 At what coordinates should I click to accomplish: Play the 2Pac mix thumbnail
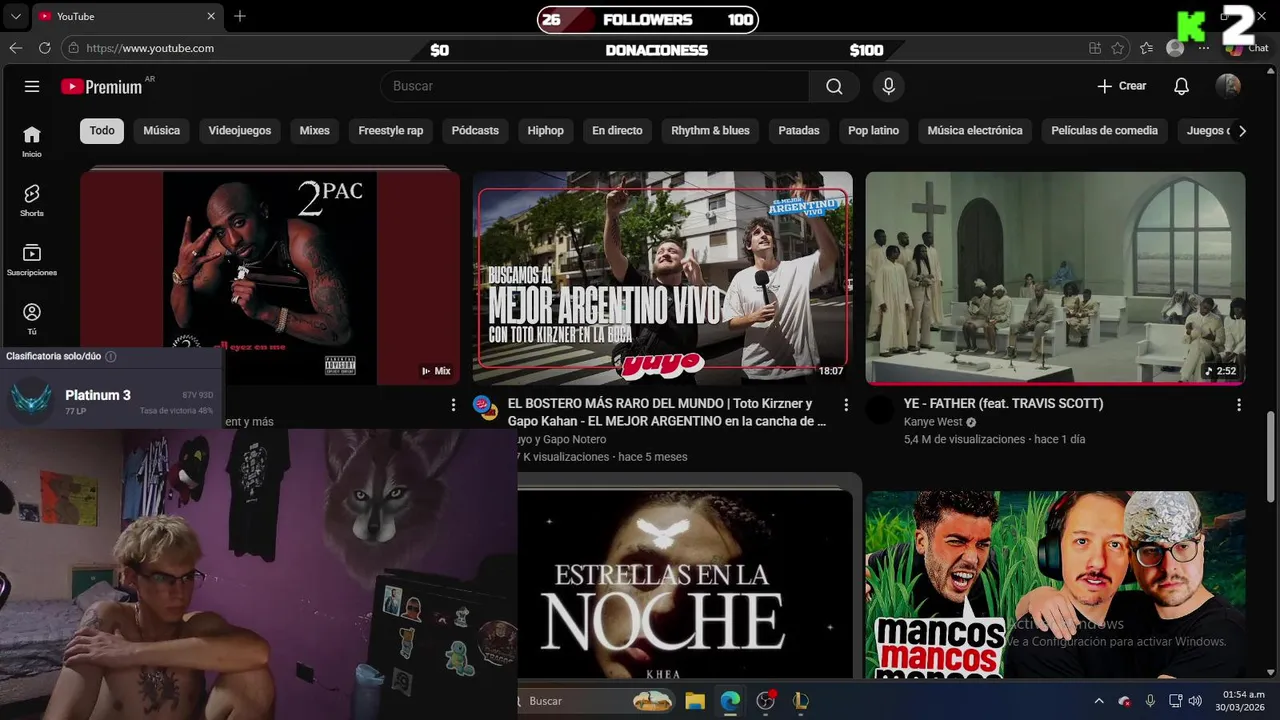(270, 278)
